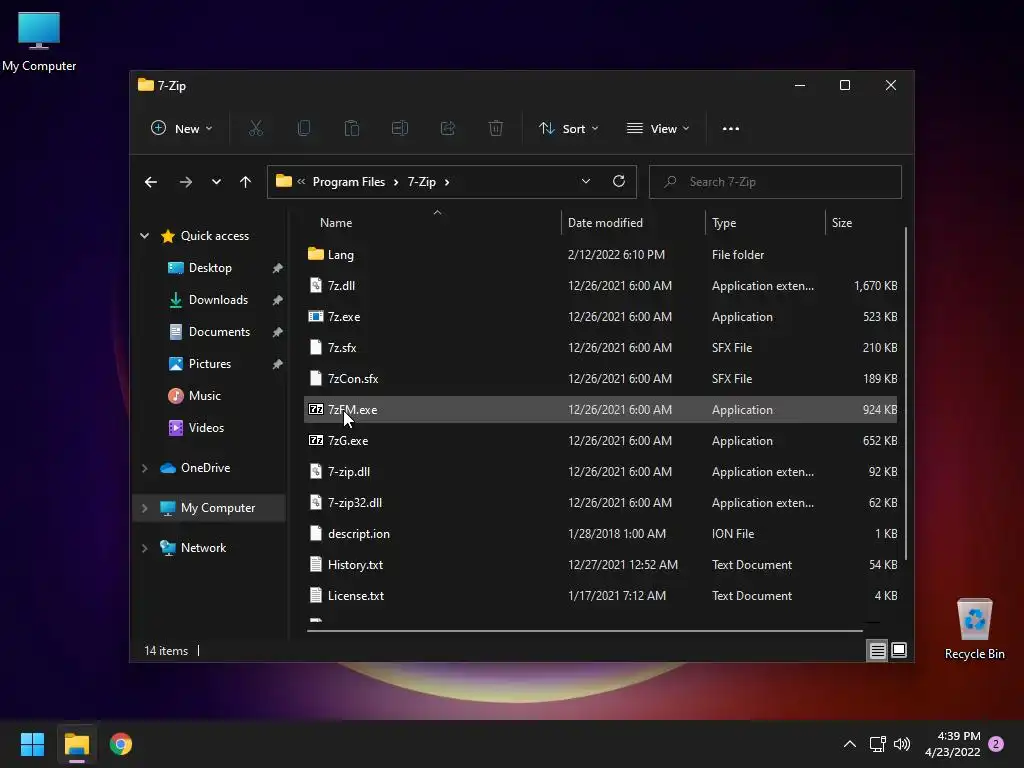Open recent locations dropdown arrow
1024x768 pixels.
(216, 182)
